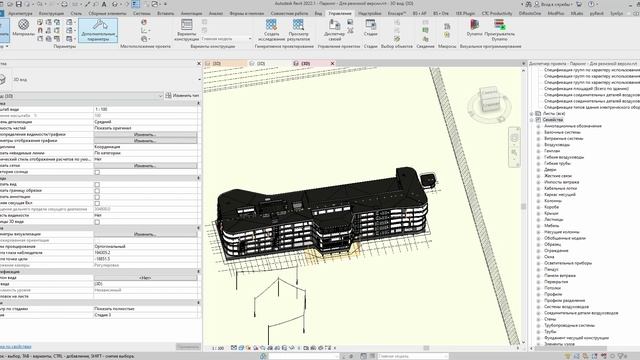Click Изменить button for visibility/graphics overrides
The height and width of the screenshot is (360, 640).
click(145, 134)
